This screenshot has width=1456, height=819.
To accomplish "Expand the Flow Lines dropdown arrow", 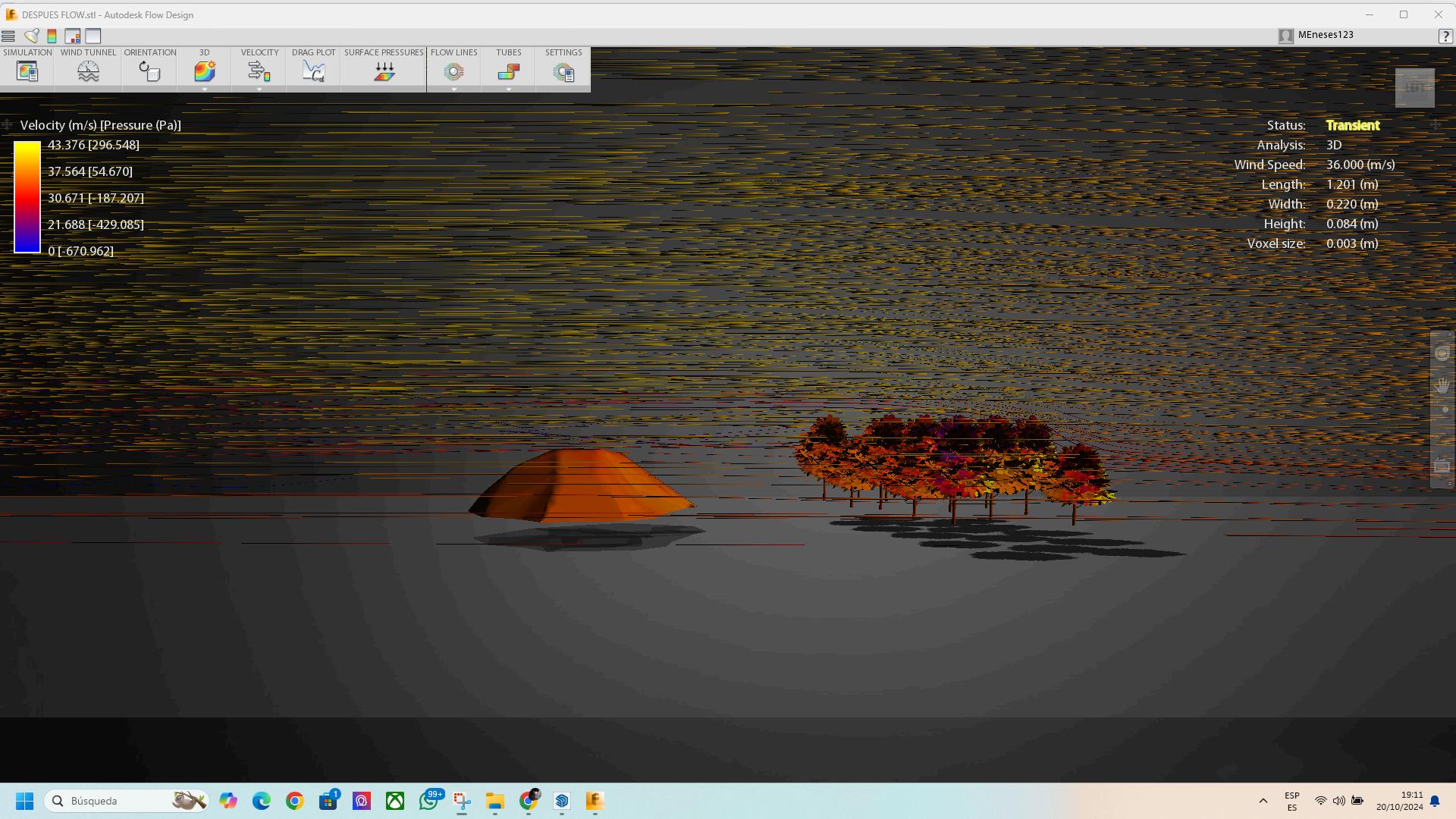I will coord(454,89).
